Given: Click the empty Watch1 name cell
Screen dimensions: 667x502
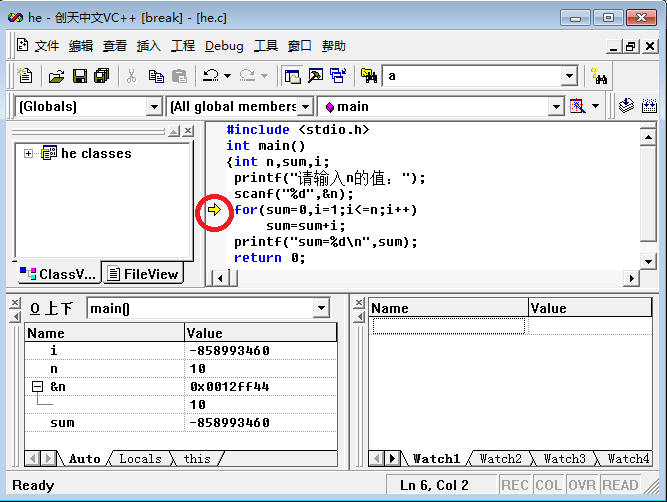Looking at the screenshot, I should tap(449, 326).
